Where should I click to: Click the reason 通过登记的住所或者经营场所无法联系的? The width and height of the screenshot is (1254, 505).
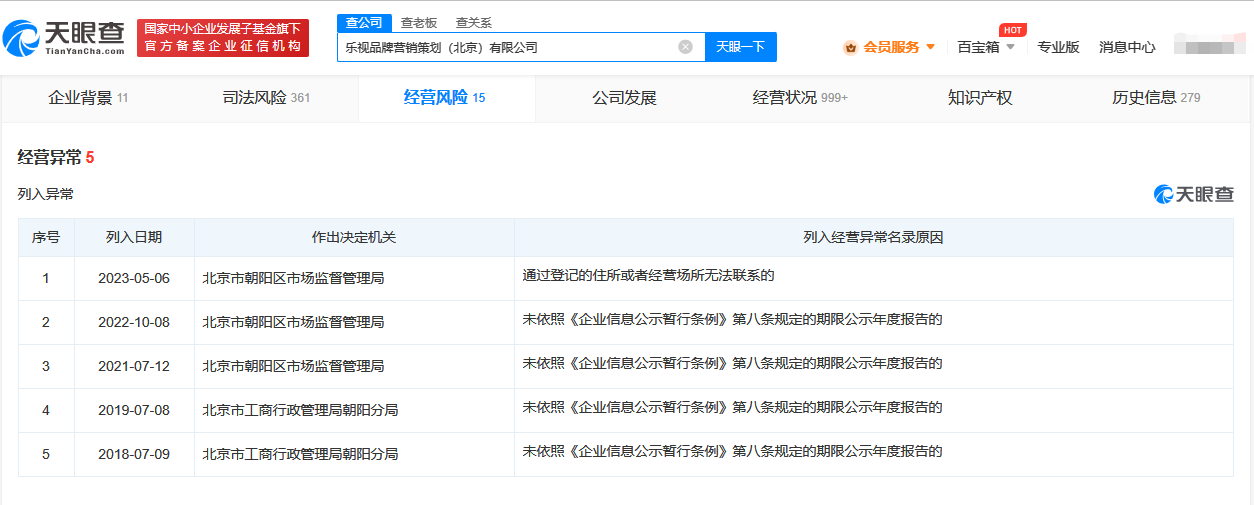(649, 275)
